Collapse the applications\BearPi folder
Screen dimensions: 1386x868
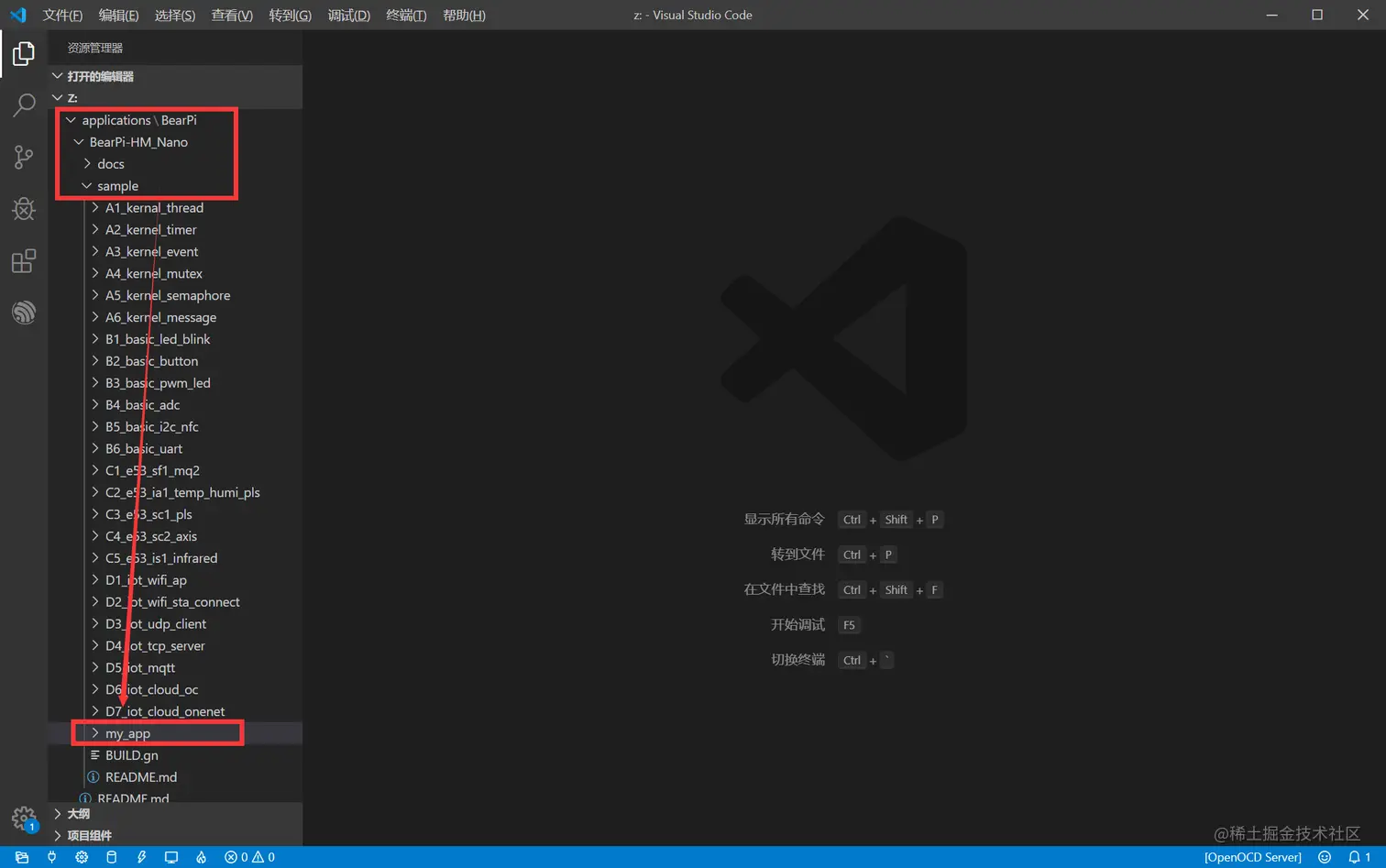tap(175, 120)
